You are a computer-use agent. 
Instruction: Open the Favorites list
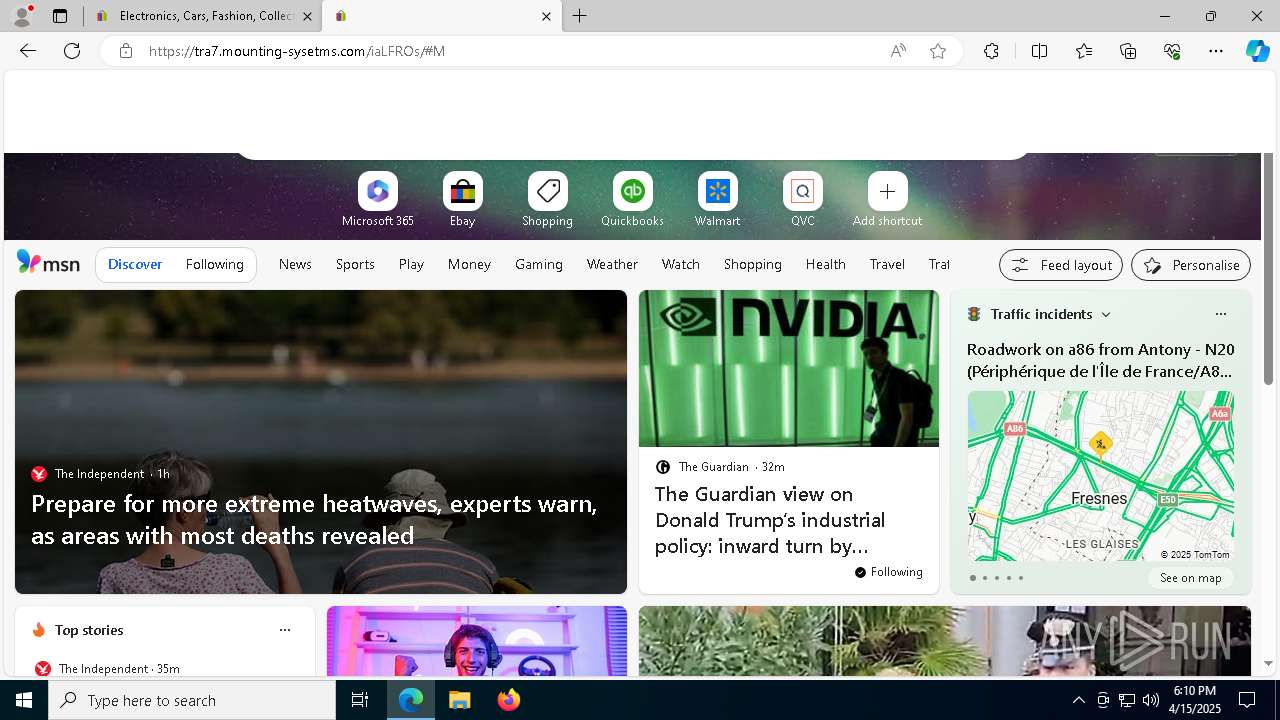(1084, 51)
